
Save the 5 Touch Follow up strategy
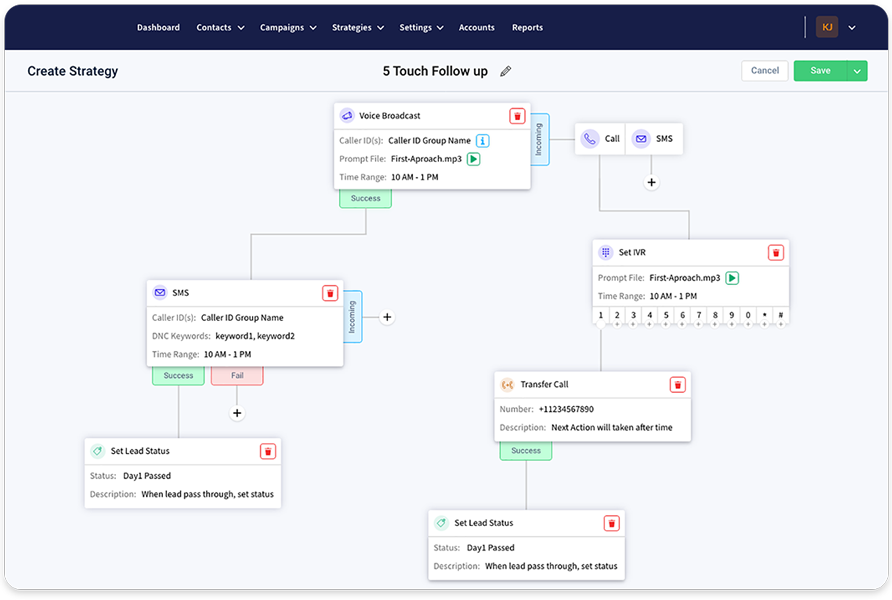(819, 71)
